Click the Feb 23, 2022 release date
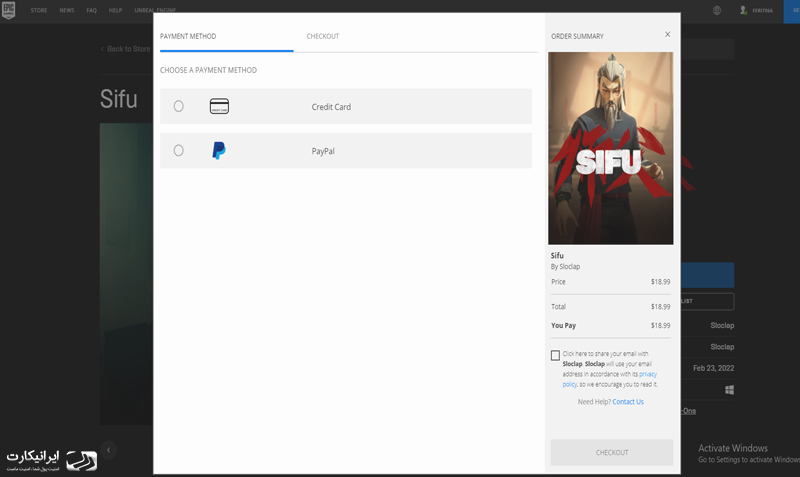The height and width of the screenshot is (477, 800). (713, 368)
